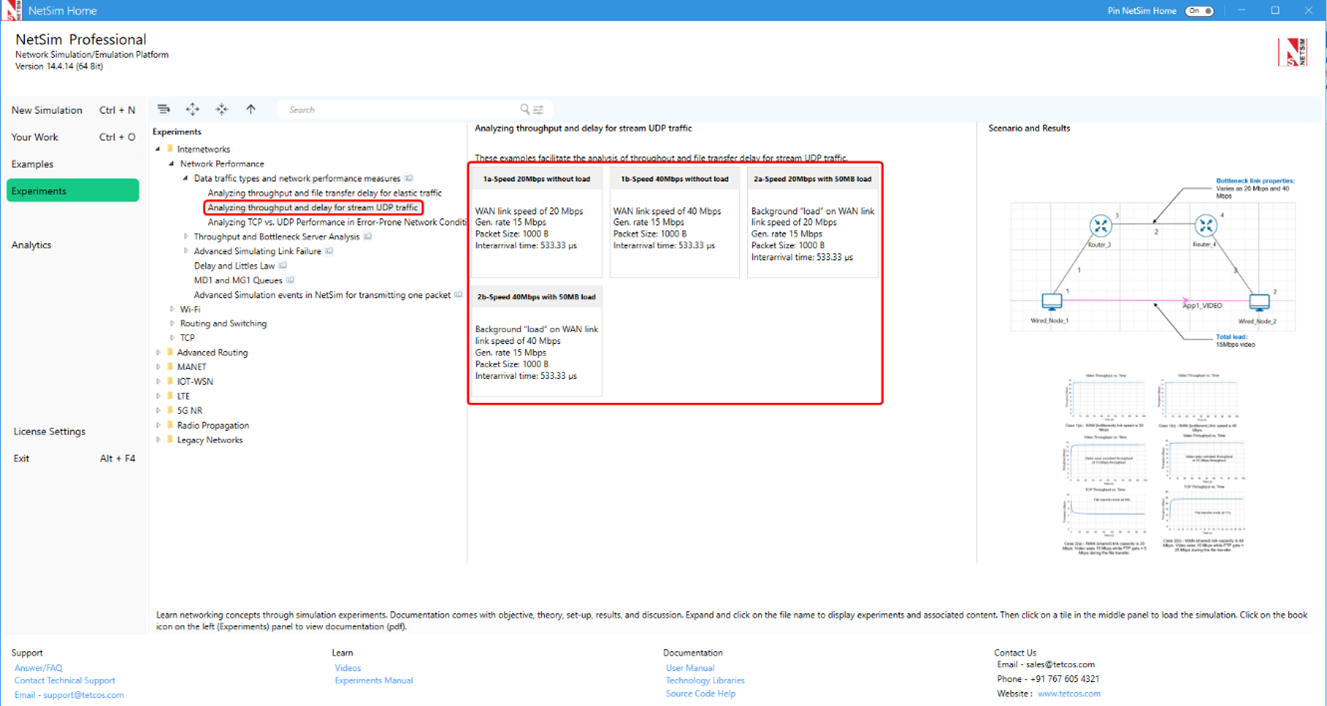Open the Experiments Manual link

coord(373,681)
